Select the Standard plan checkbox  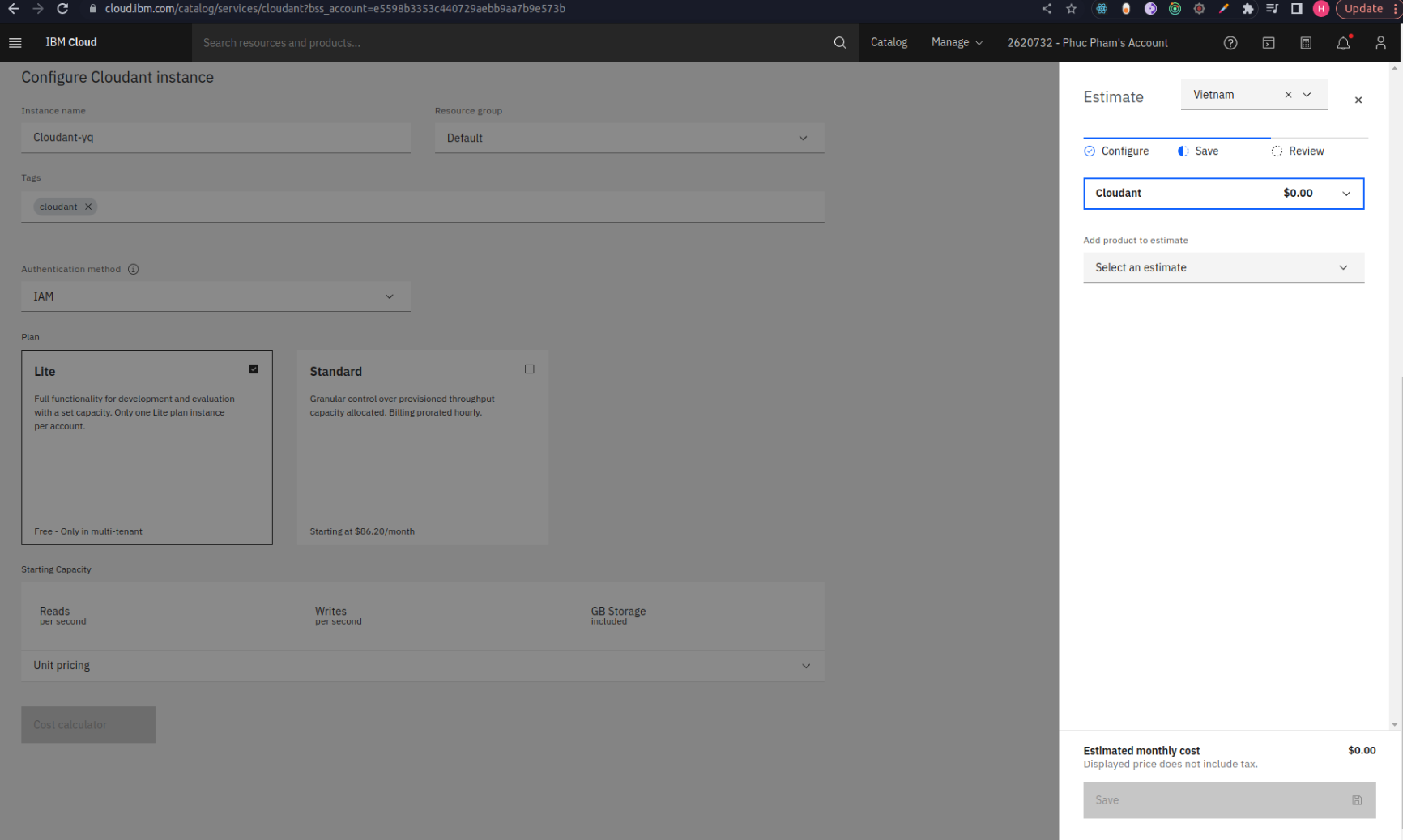point(530,369)
